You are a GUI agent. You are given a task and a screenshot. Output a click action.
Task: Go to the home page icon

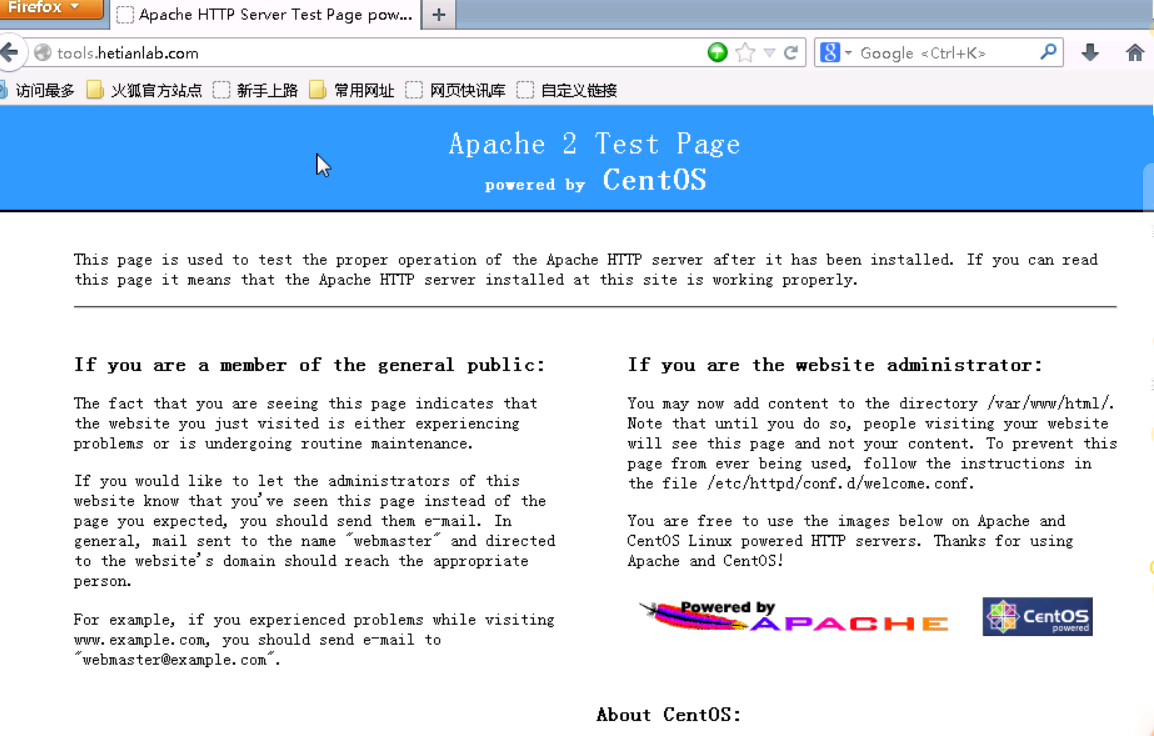click(x=1135, y=53)
